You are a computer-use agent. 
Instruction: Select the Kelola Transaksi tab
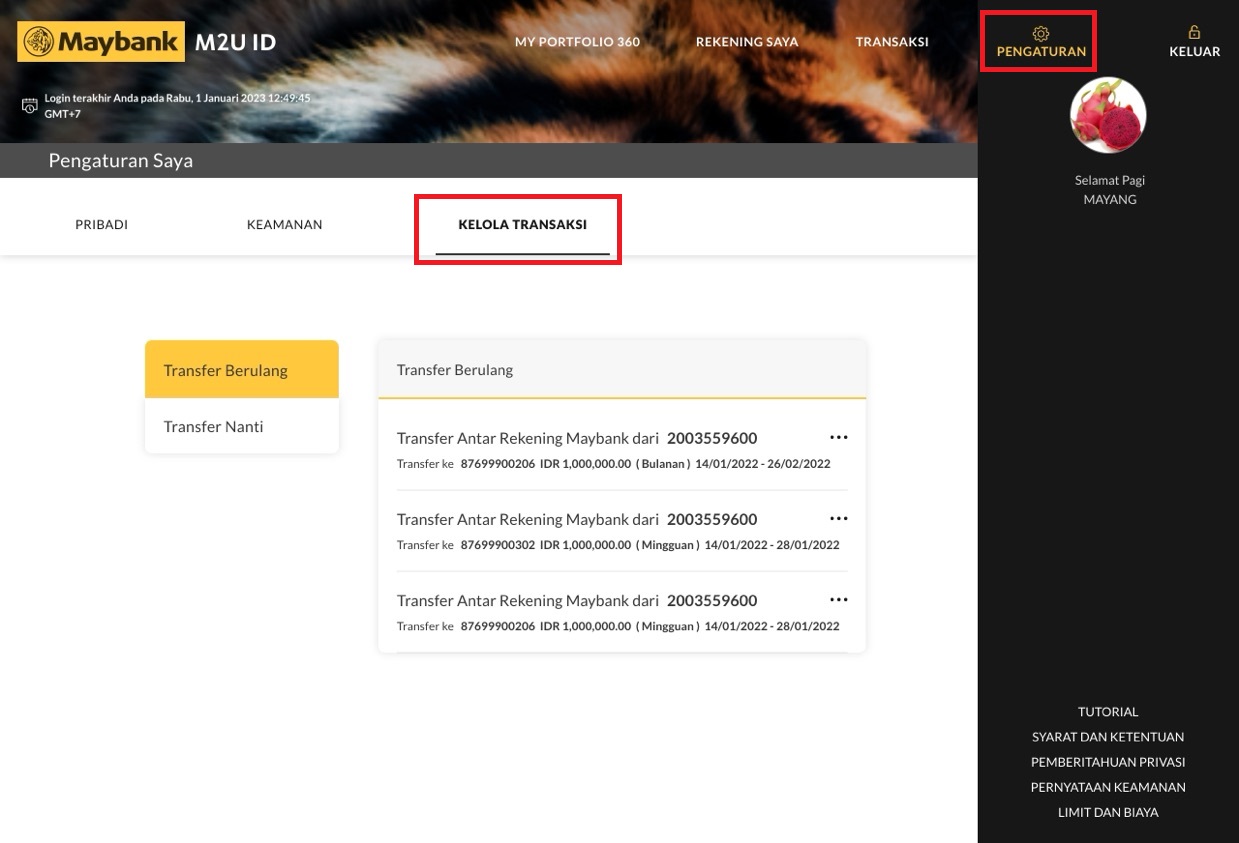[522, 225]
